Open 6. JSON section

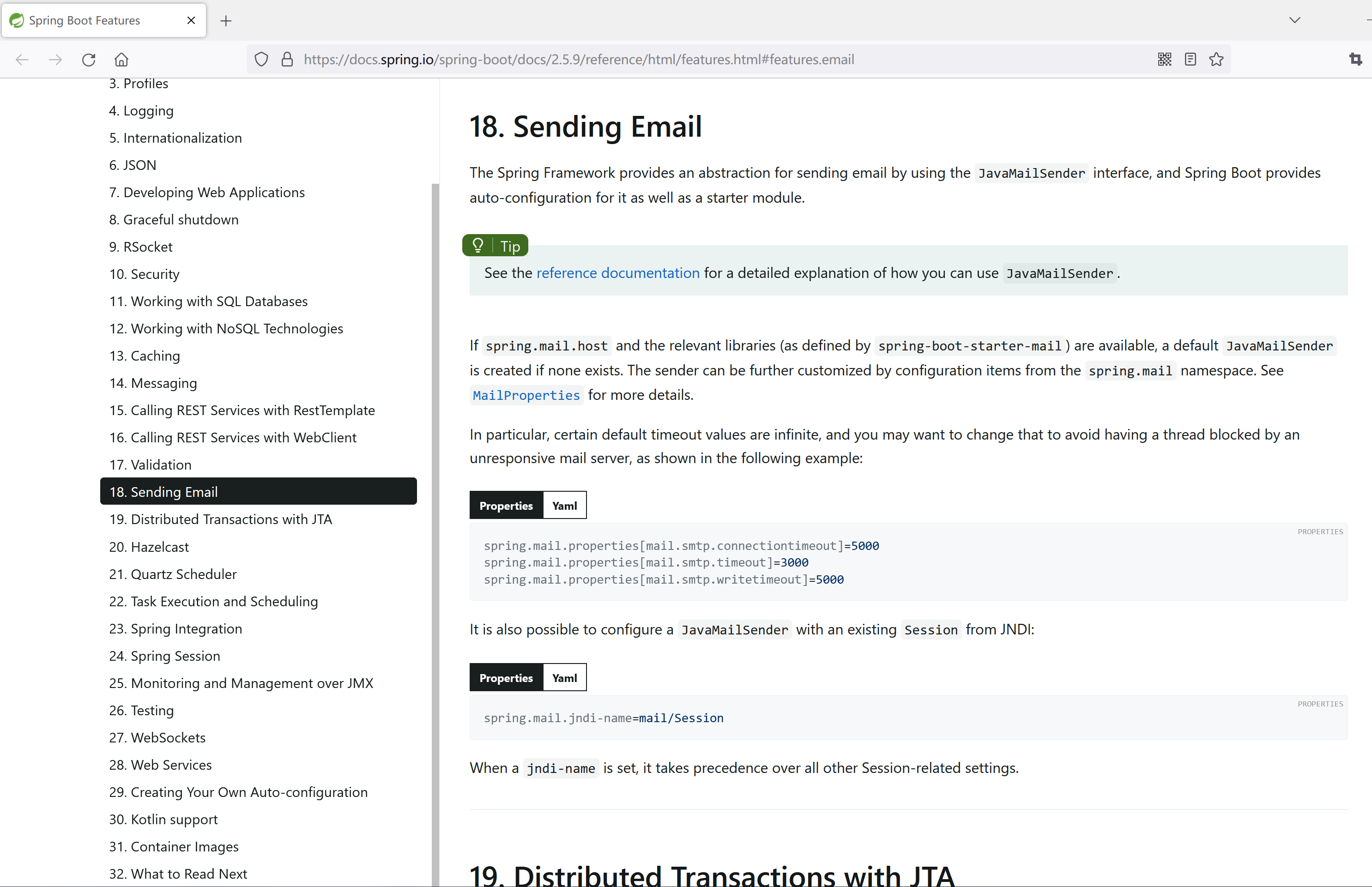133,165
